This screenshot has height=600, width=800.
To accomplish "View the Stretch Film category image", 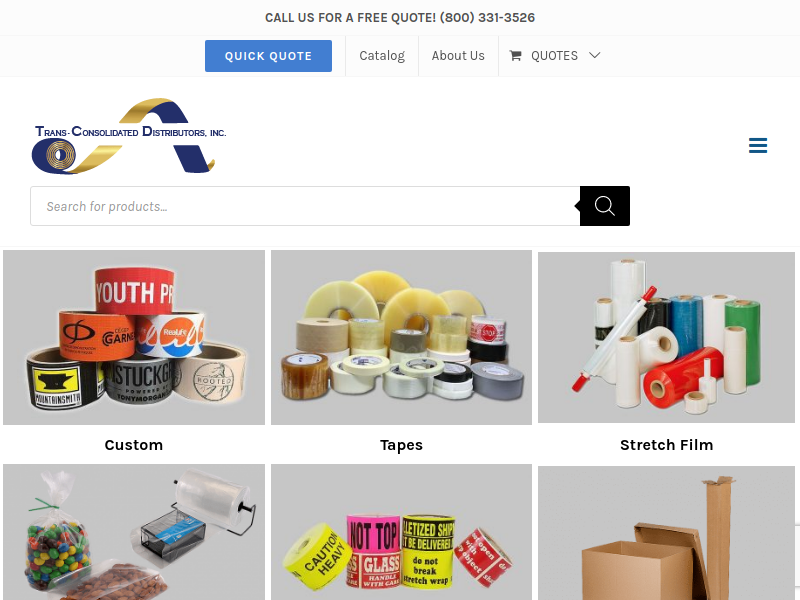I will pos(666,337).
